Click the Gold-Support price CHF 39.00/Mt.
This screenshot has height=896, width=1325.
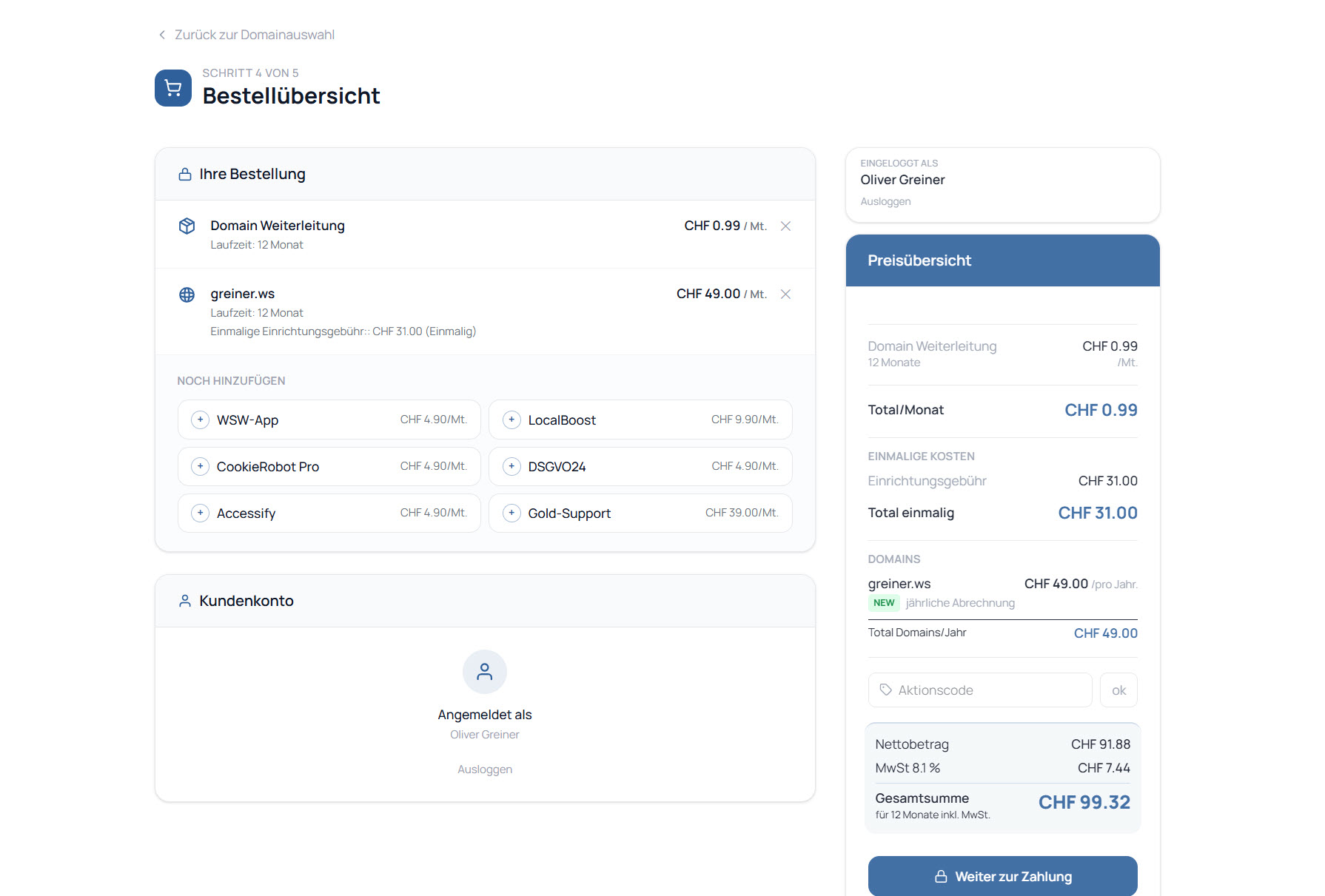tap(742, 513)
